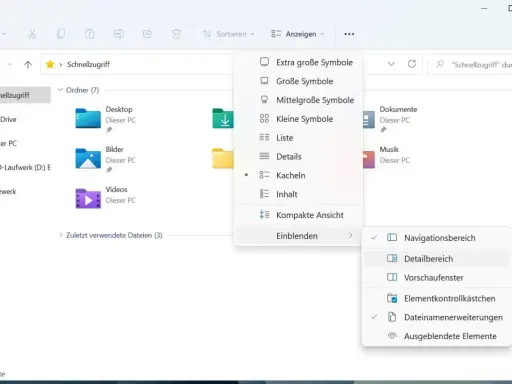Expand the Einblenden submenu arrow

coord(350,236)
